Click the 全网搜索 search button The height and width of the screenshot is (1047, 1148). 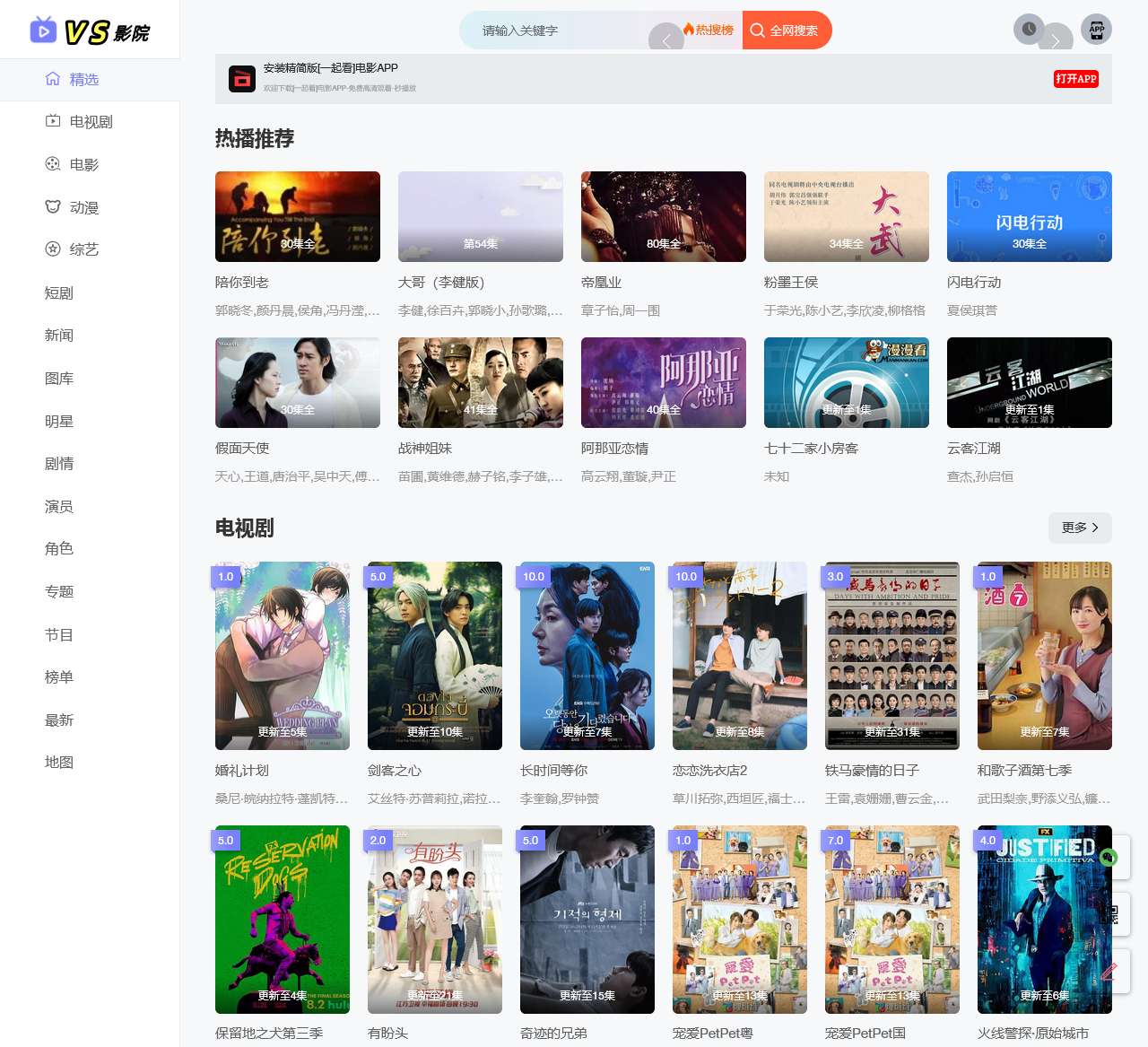[x=787, y=31]
